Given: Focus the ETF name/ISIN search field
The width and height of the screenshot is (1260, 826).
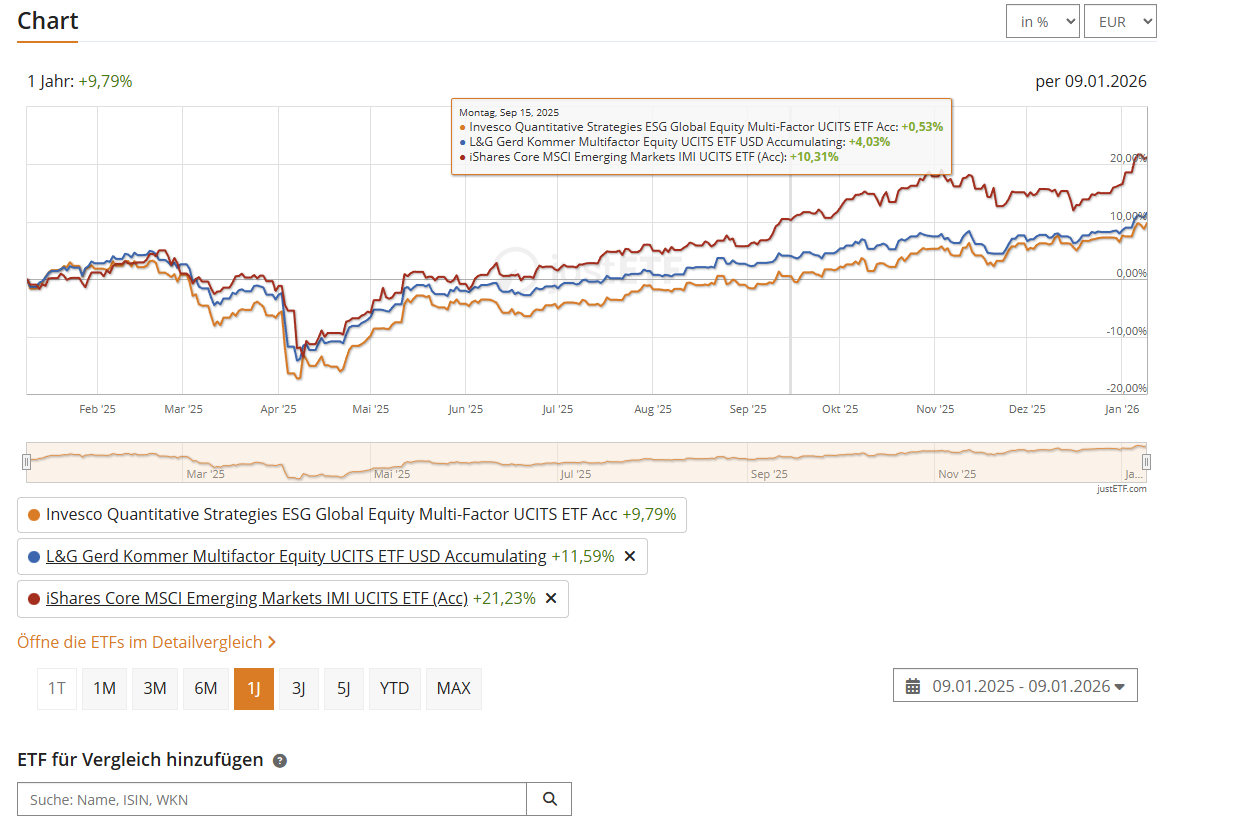Looking at the screenshot, I should coord(272,799).
